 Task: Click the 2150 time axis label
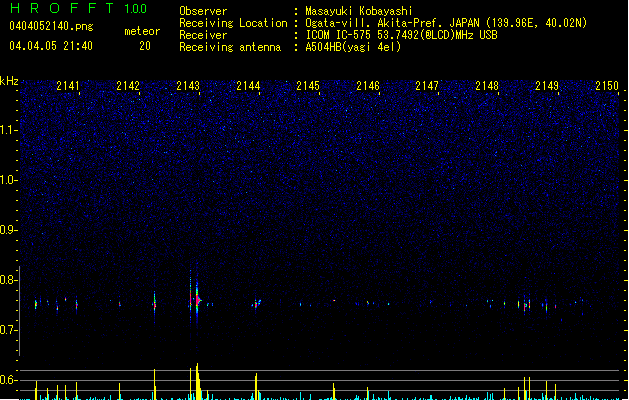click(x=607, y=86)
